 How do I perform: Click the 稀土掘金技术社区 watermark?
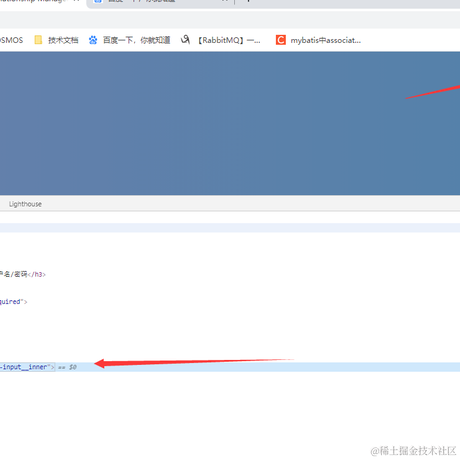pyautogui.click(x=413, y=451)
